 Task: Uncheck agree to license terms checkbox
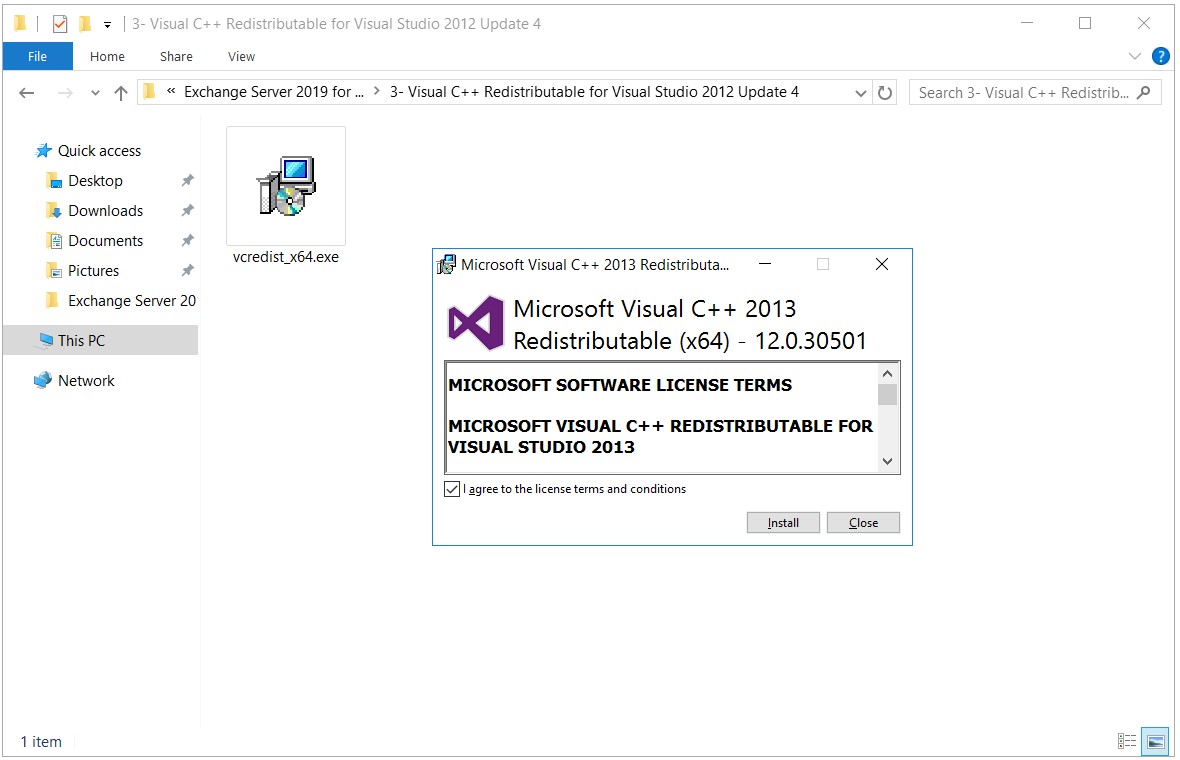click(x=452, y=489)
